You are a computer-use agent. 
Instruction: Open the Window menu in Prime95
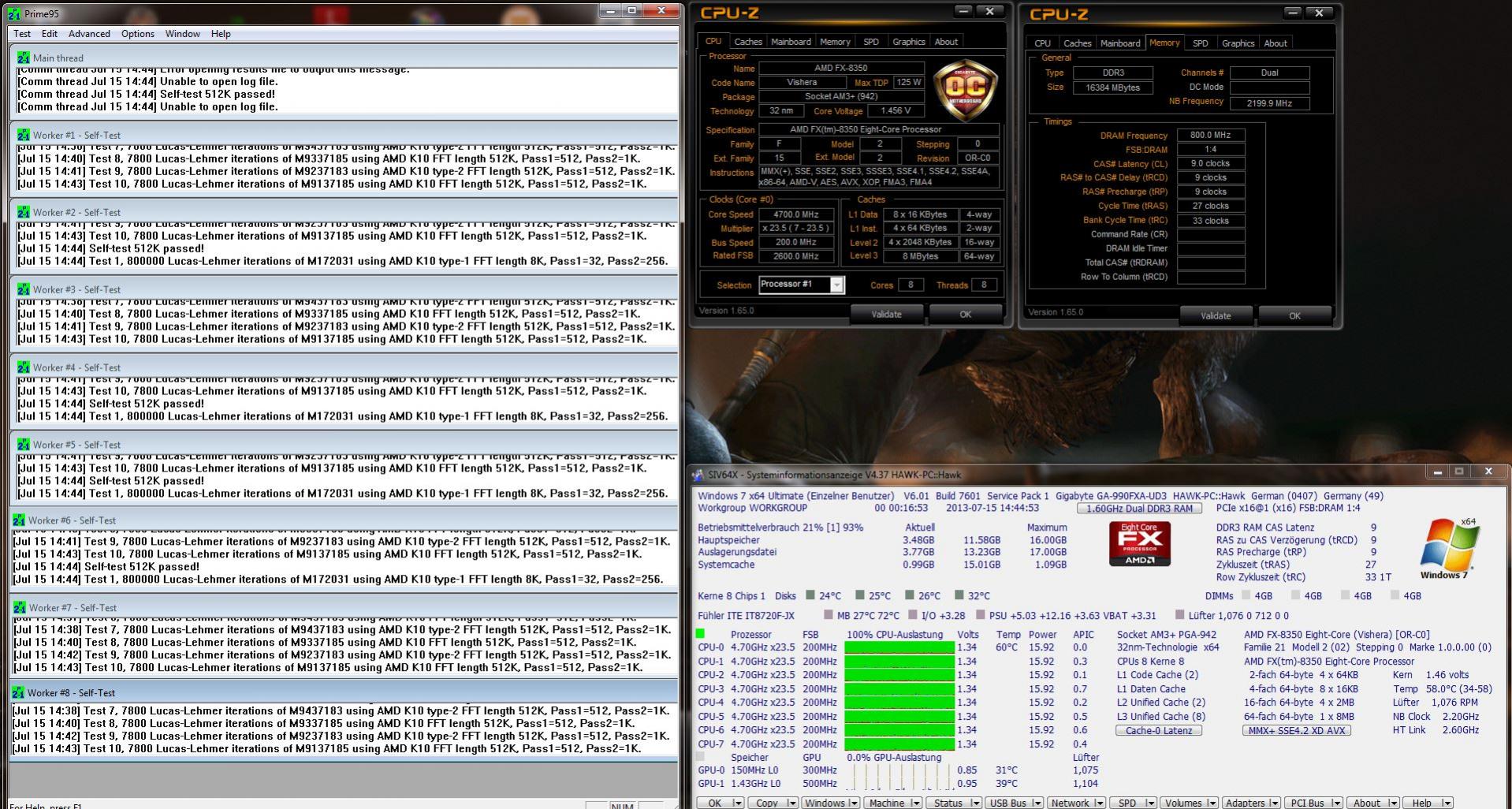point(182,34)
